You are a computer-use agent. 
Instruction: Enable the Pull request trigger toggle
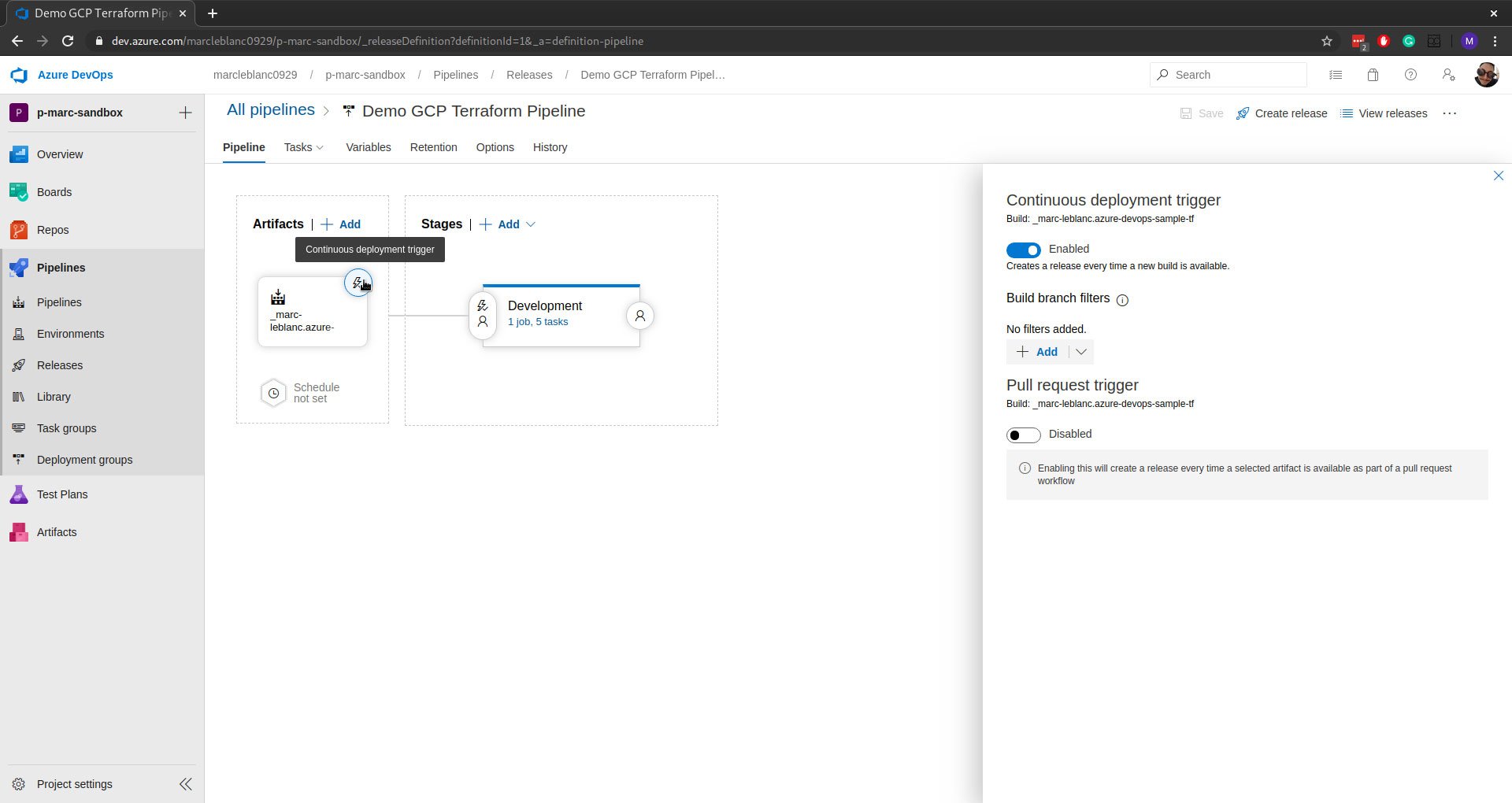click(1023, 434)
